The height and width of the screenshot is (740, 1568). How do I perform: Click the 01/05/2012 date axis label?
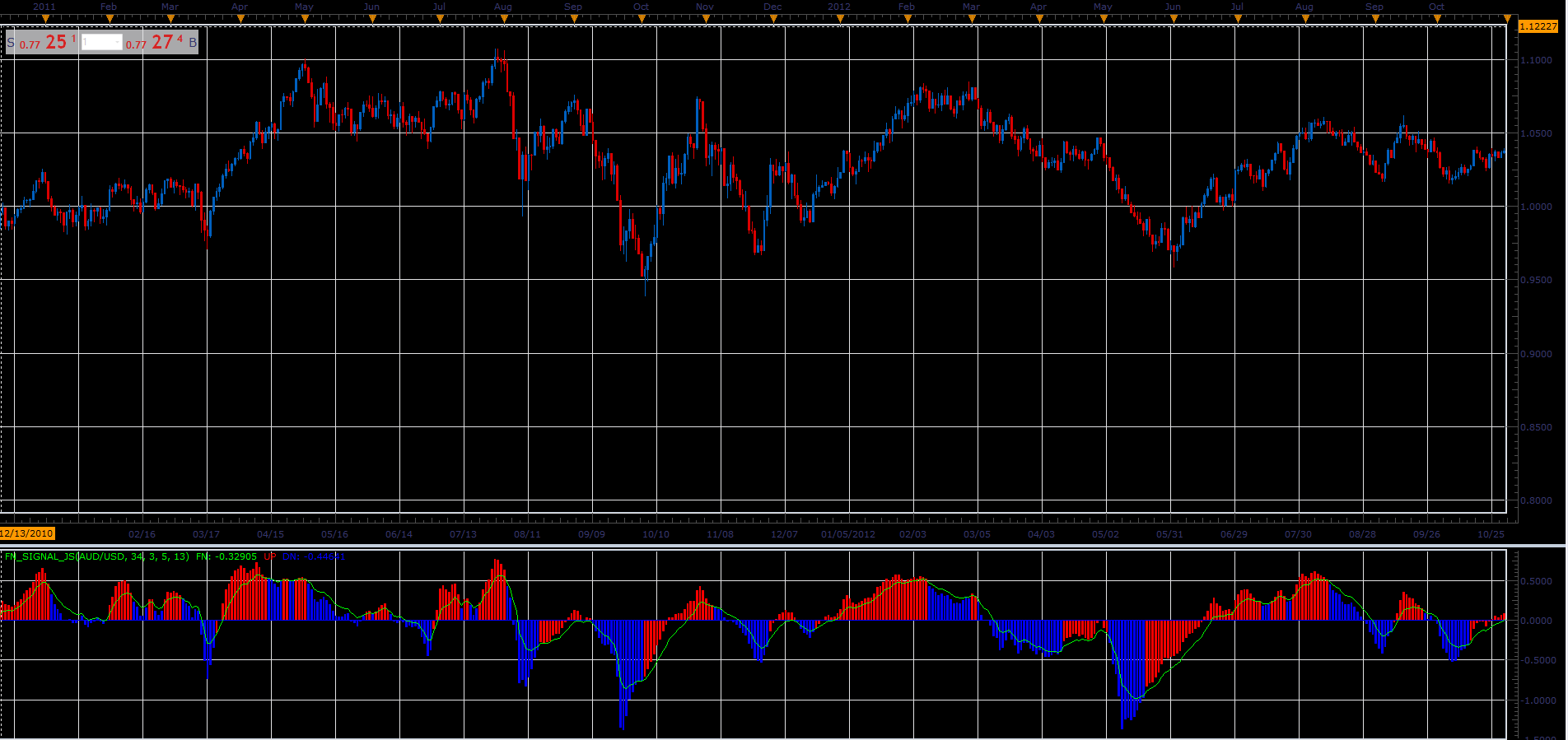[848, 534]
